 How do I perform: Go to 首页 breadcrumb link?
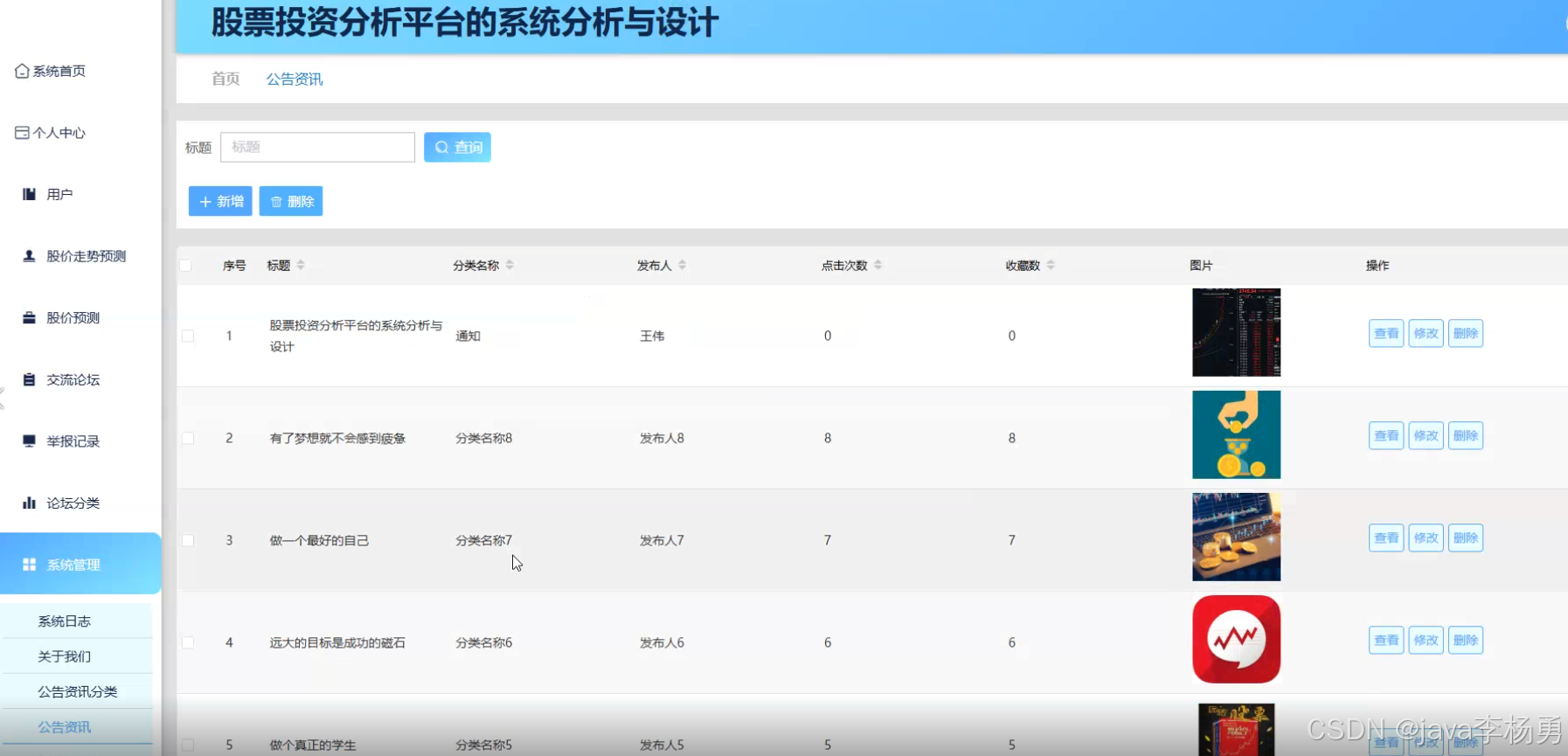225,79
